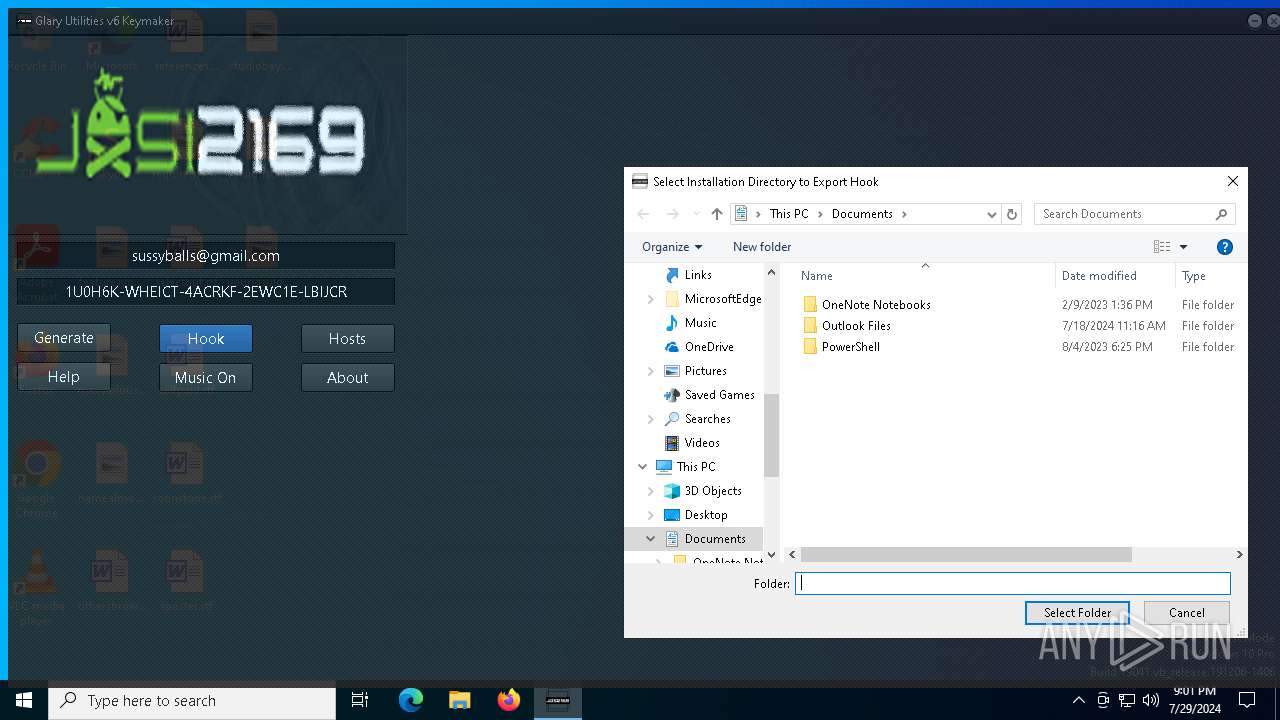Click the file list horizontal scrollbar
This screenshot has width=1280, height=720.
(966, 554)
